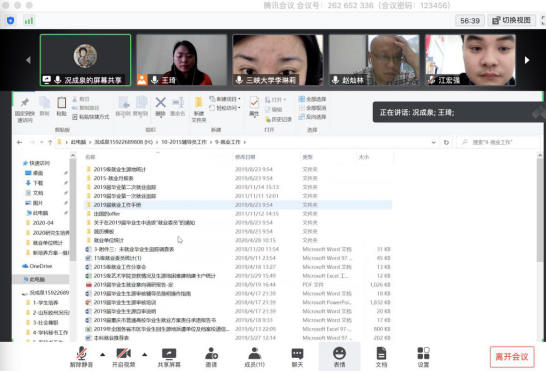Click the 邀请 invite icon
This screenshot has height=372, width=546.
[211, 357]
